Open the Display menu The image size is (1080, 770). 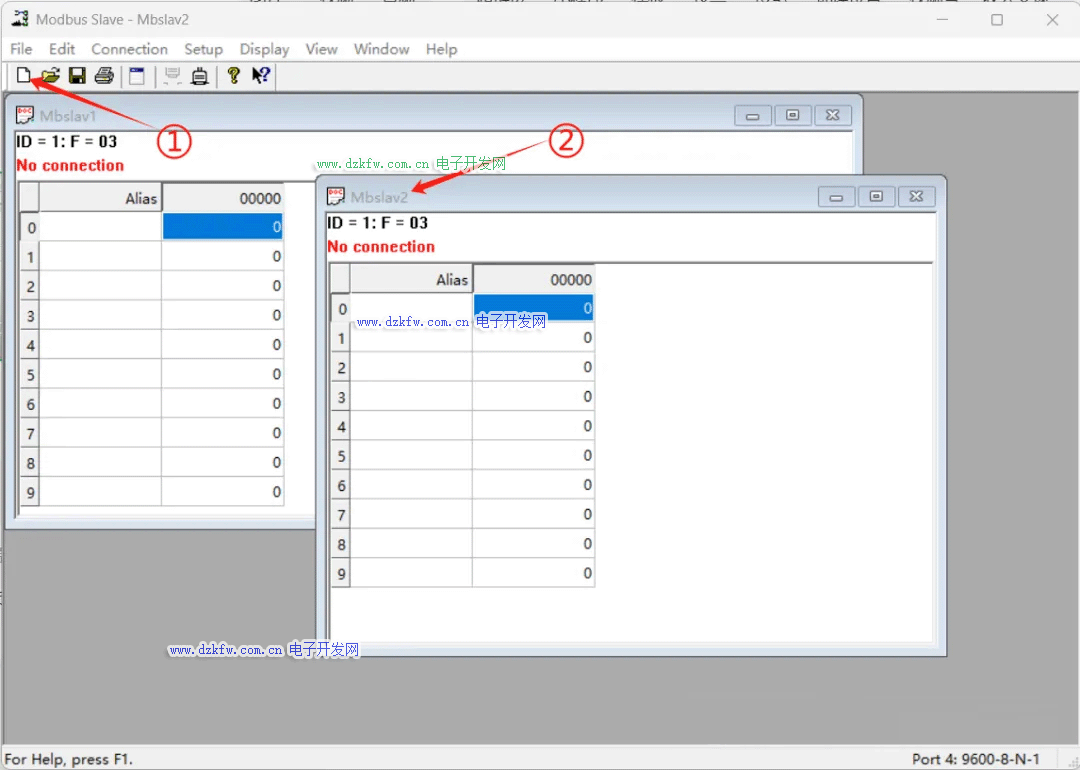[x=264, y=49]
